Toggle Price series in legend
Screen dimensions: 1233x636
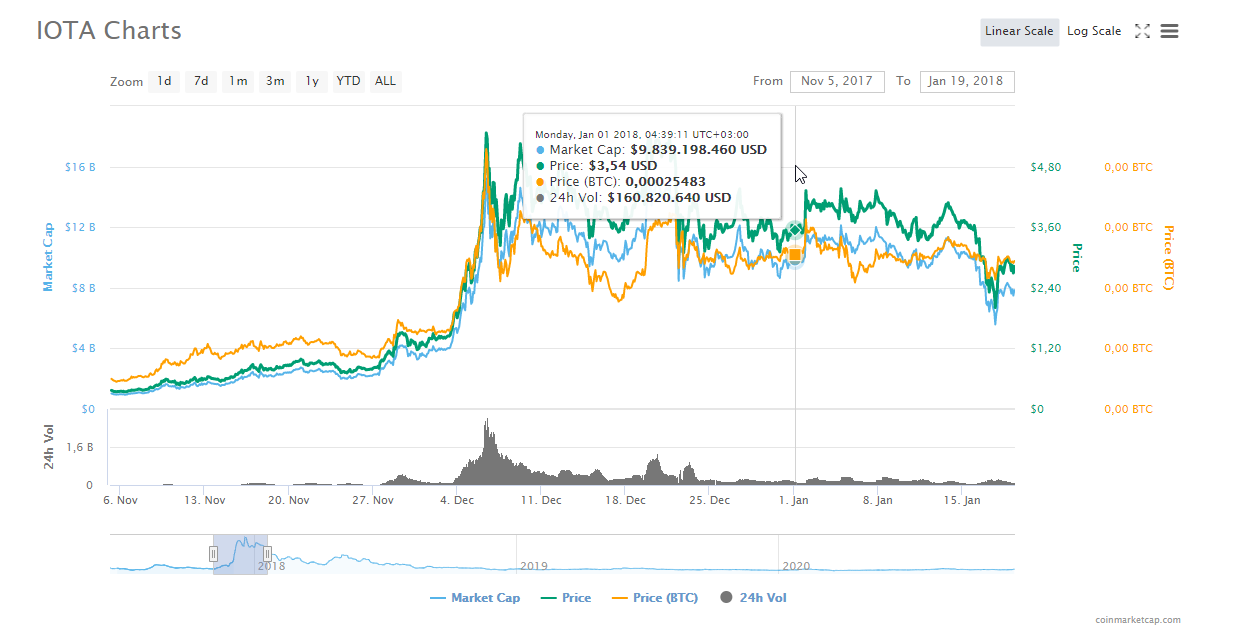566,598
